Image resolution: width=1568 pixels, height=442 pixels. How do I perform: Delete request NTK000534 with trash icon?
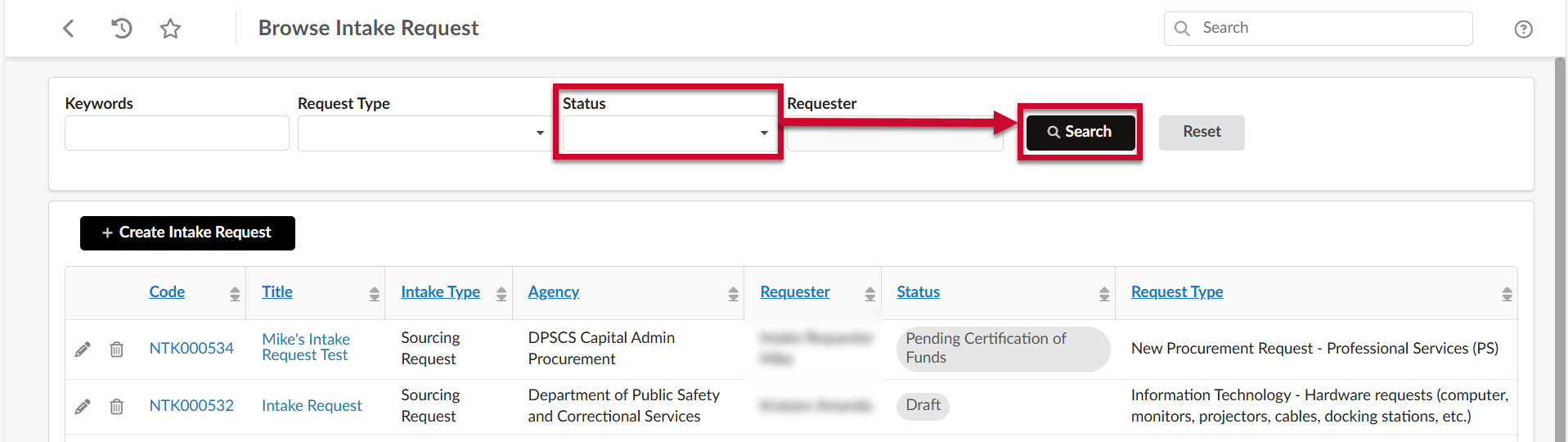(x=117, y=350)
